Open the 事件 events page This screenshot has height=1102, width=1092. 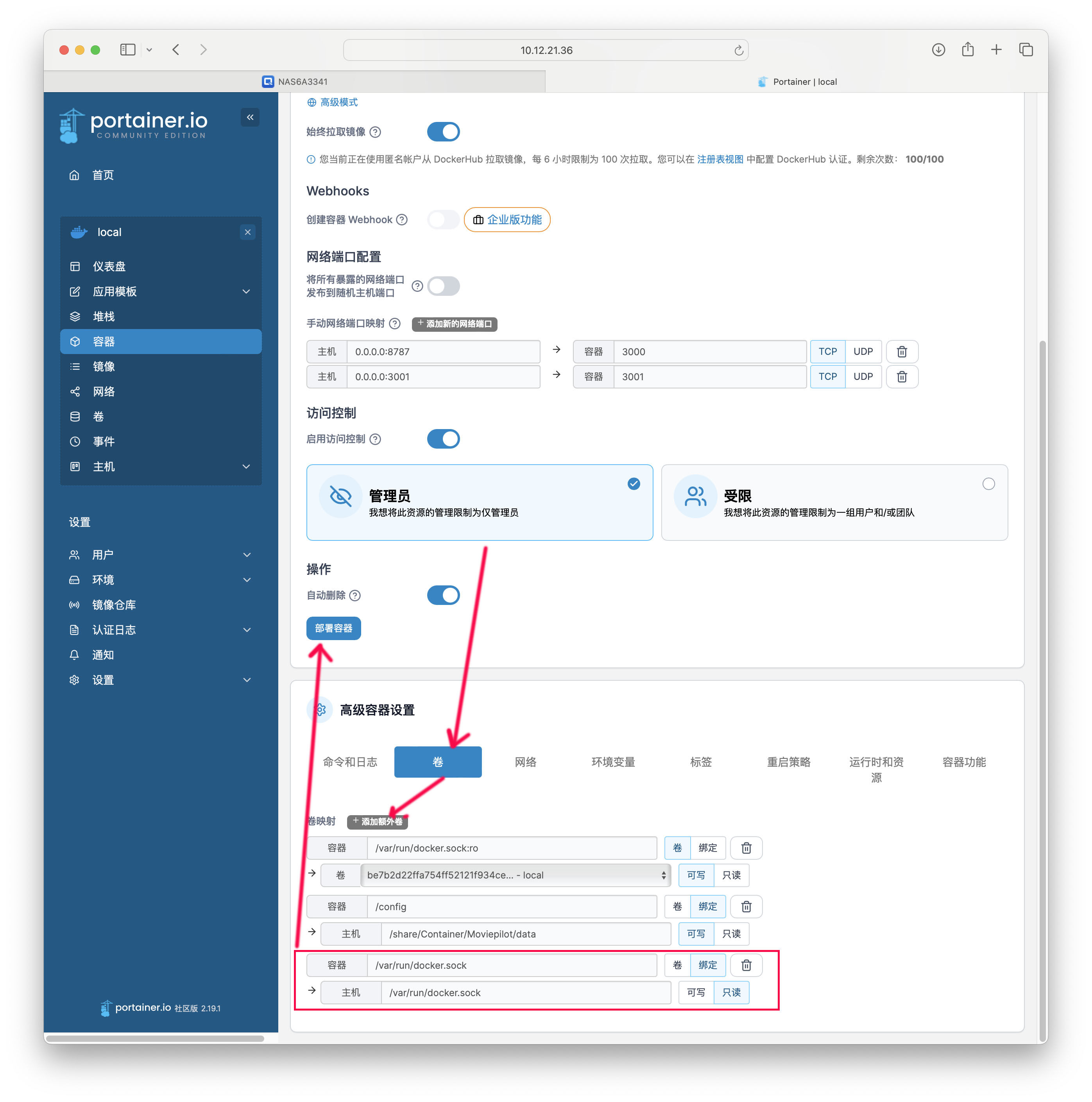point(103,442)
